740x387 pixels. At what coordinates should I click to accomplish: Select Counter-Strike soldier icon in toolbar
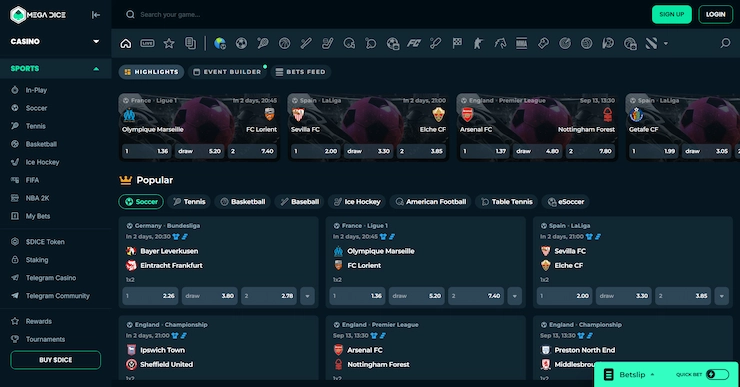479,43
